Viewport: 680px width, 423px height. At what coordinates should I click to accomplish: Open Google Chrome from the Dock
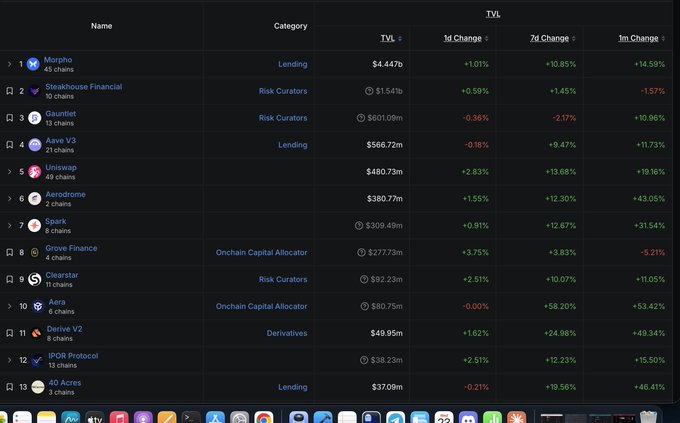point(264,417)
